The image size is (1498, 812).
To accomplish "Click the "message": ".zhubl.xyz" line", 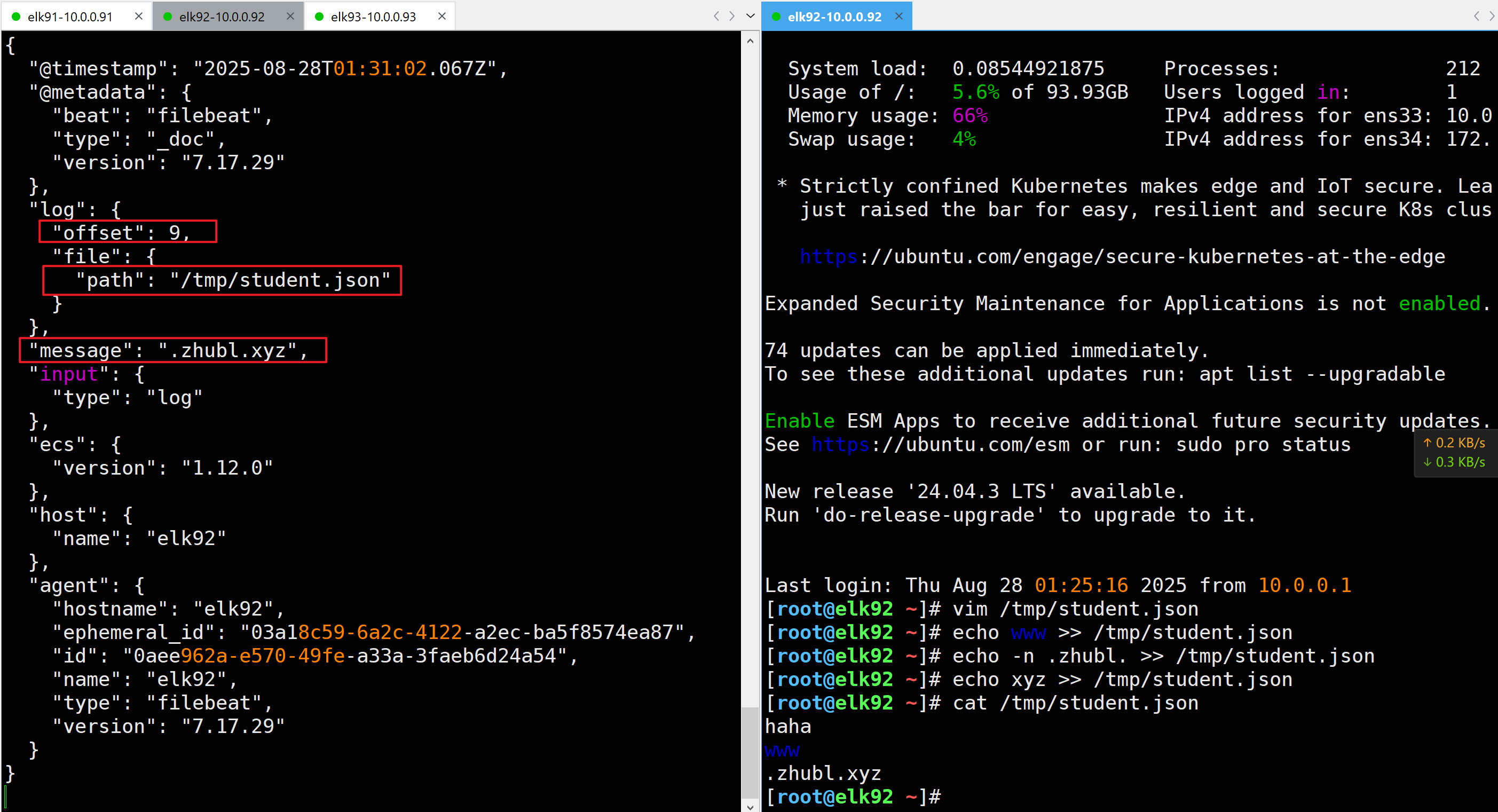I will coord(168,351).
